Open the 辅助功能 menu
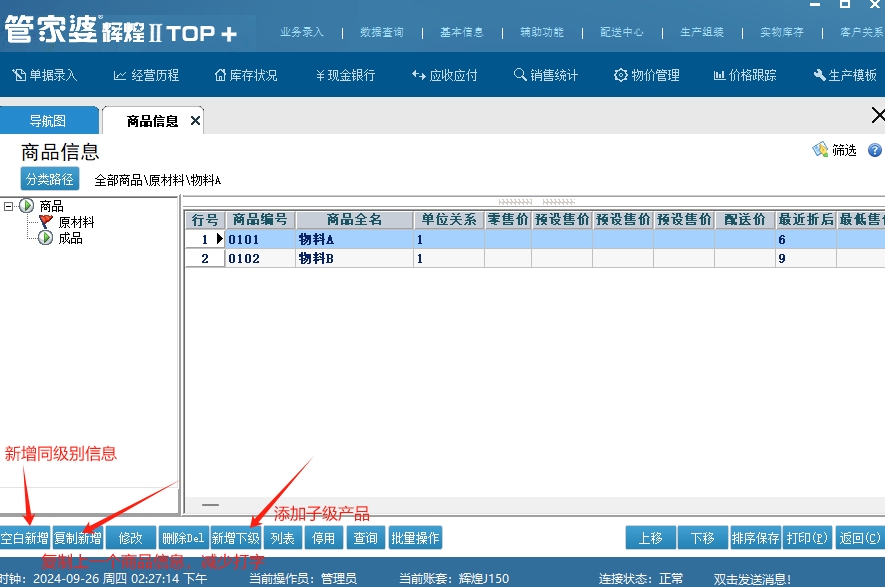Viewport: 885px width, 587px height. (542, 32)
